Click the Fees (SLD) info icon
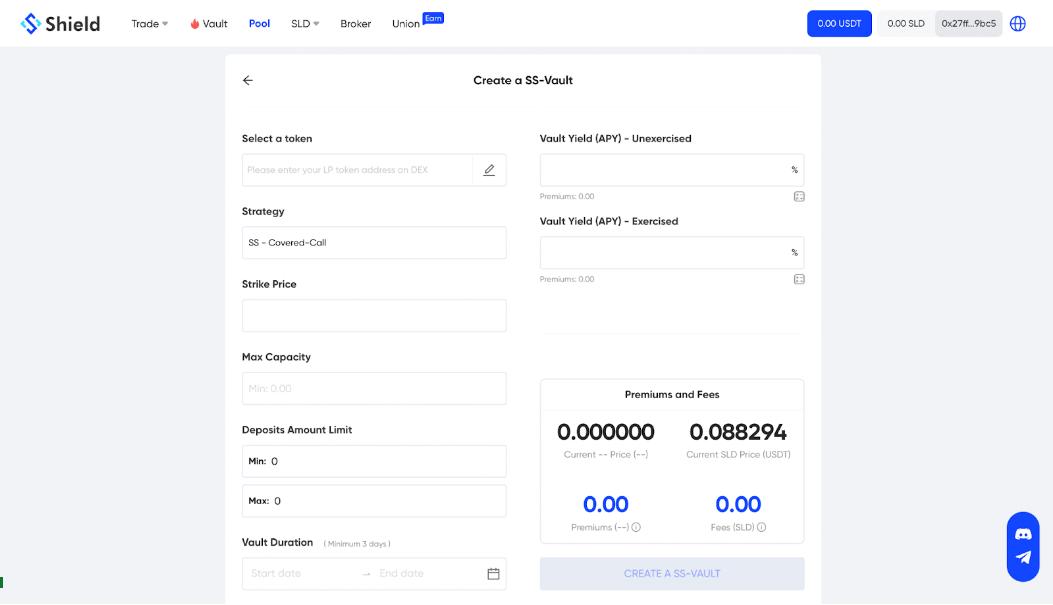This screenshot has height=605, width=1053. click(762, 527)
